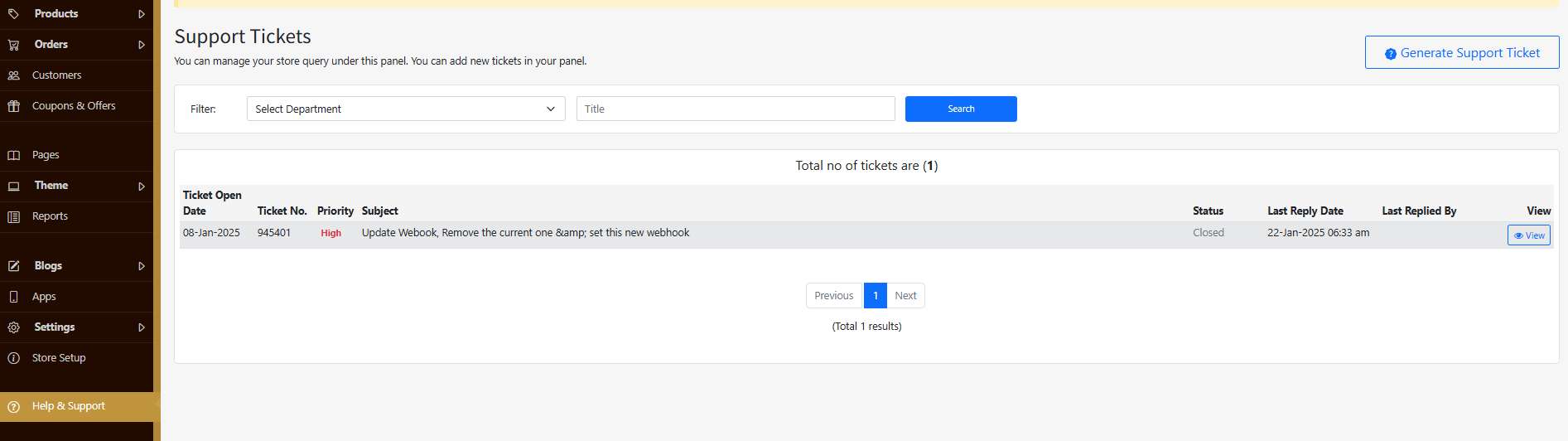Click the Last Replied By column header
The height and width of the screenshot is (441, 1568).
point(1419,211)
